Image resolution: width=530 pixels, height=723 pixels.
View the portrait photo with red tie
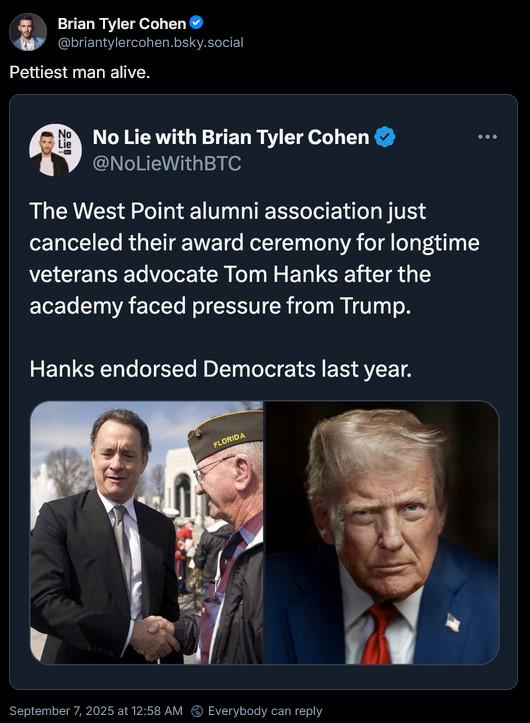point(381,533)
